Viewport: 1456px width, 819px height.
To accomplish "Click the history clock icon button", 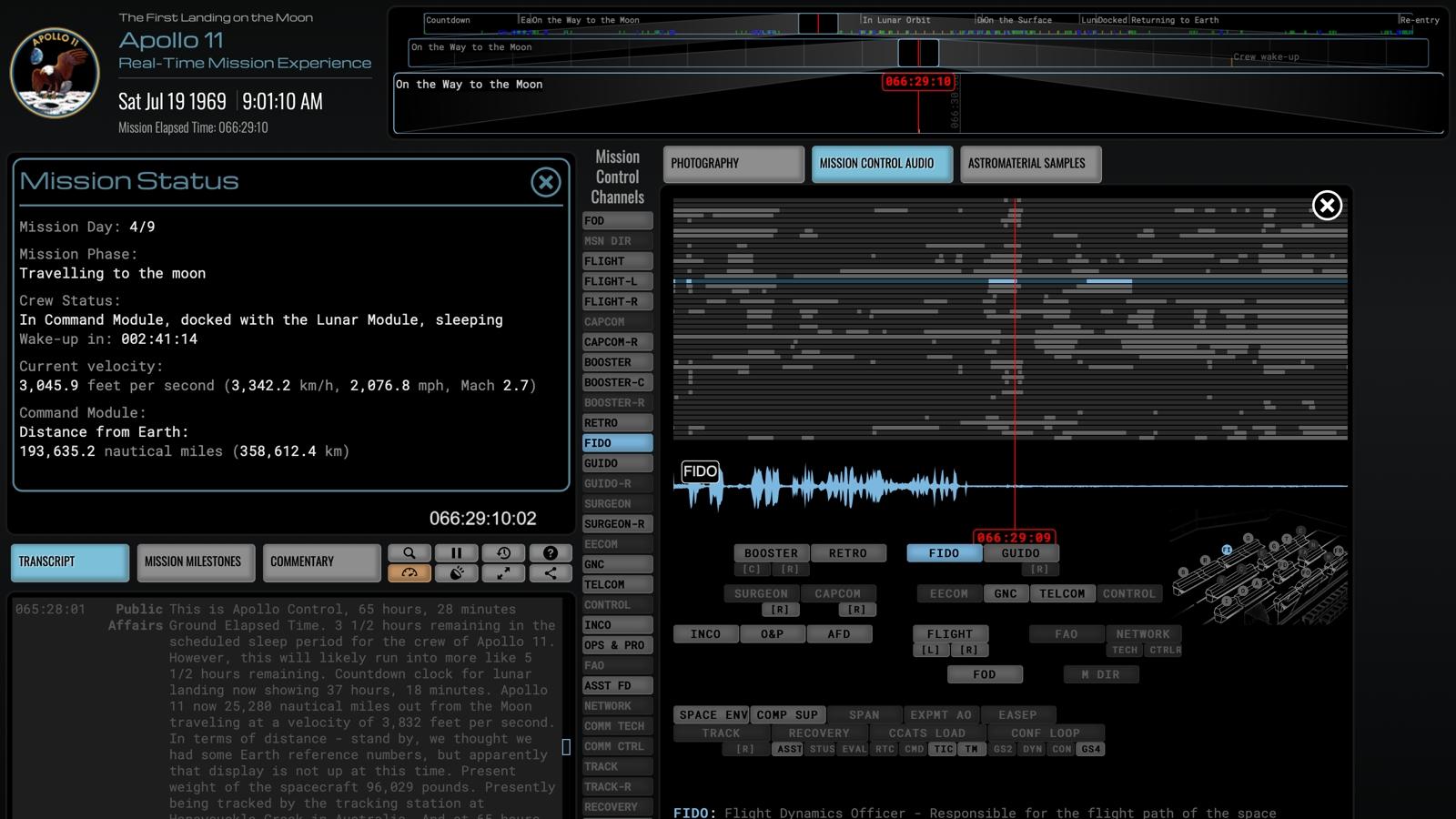I will (x=503, y=552).
